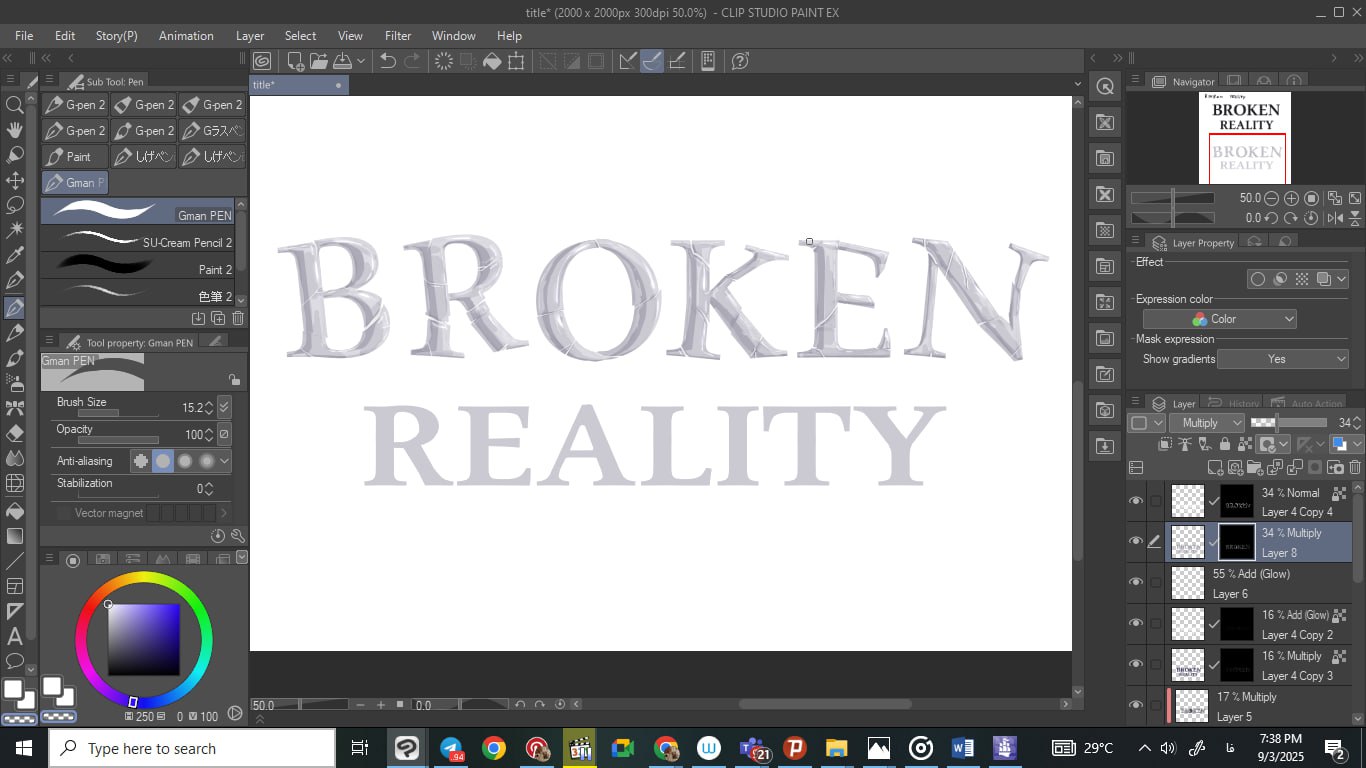Screen dimensions: 1366x768
Task: Delete layer using trash icon in Layer panel
Action: (x=1355, y=467)
